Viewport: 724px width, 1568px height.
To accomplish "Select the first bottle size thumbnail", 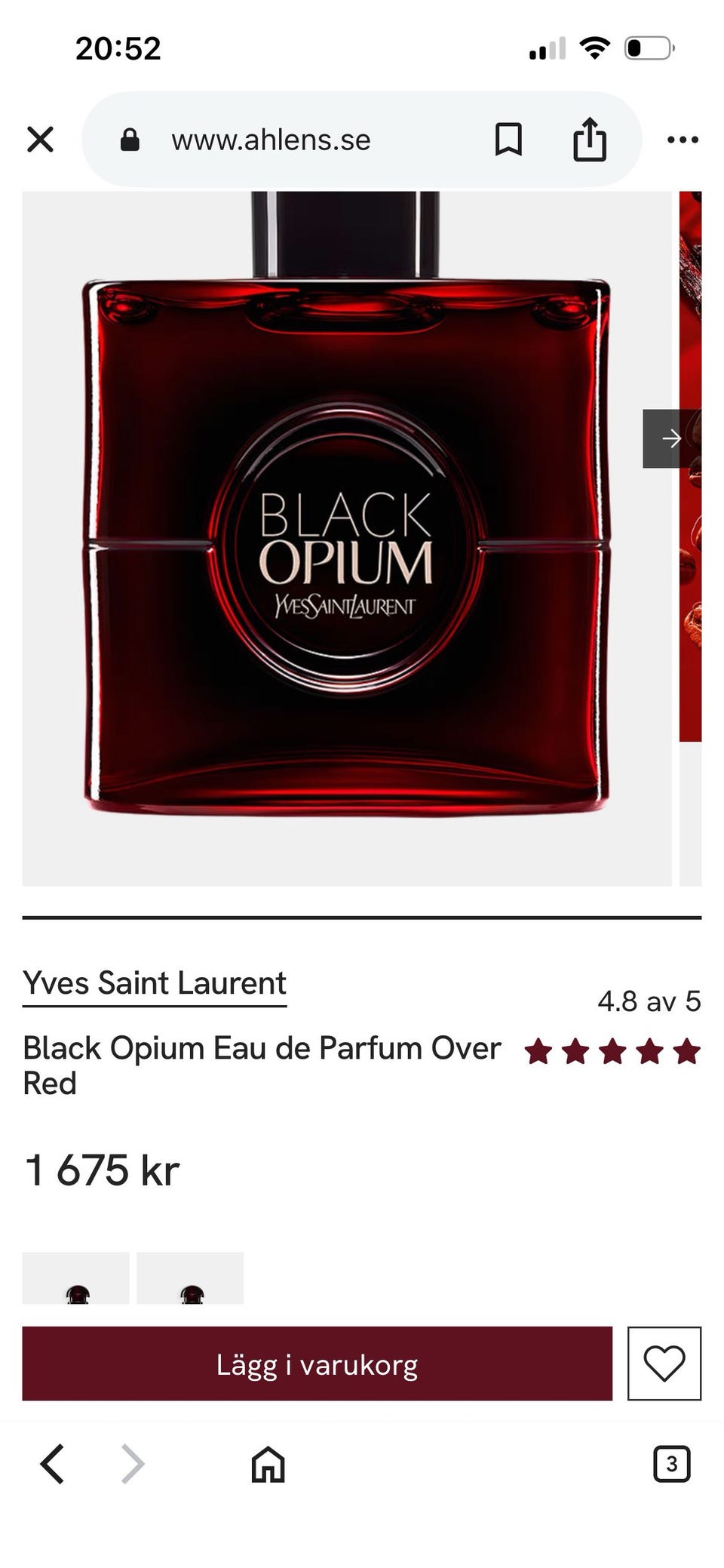I will point(75,1277).
